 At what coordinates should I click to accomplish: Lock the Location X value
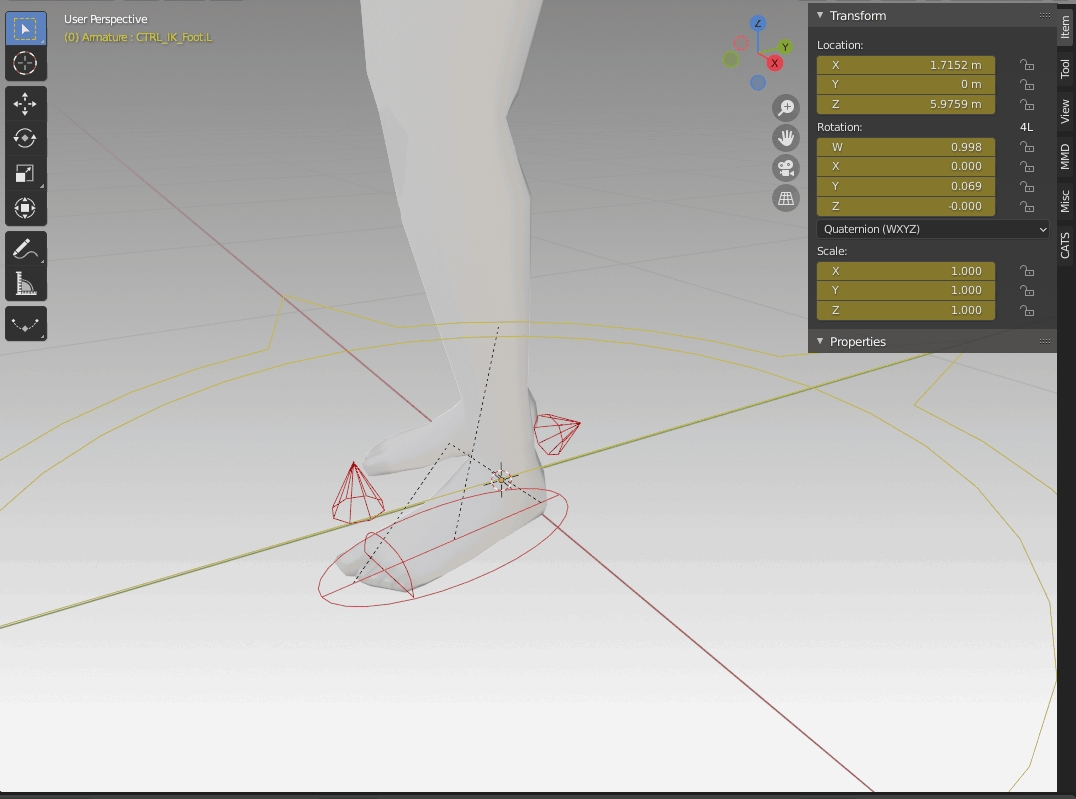[1026, 65]
